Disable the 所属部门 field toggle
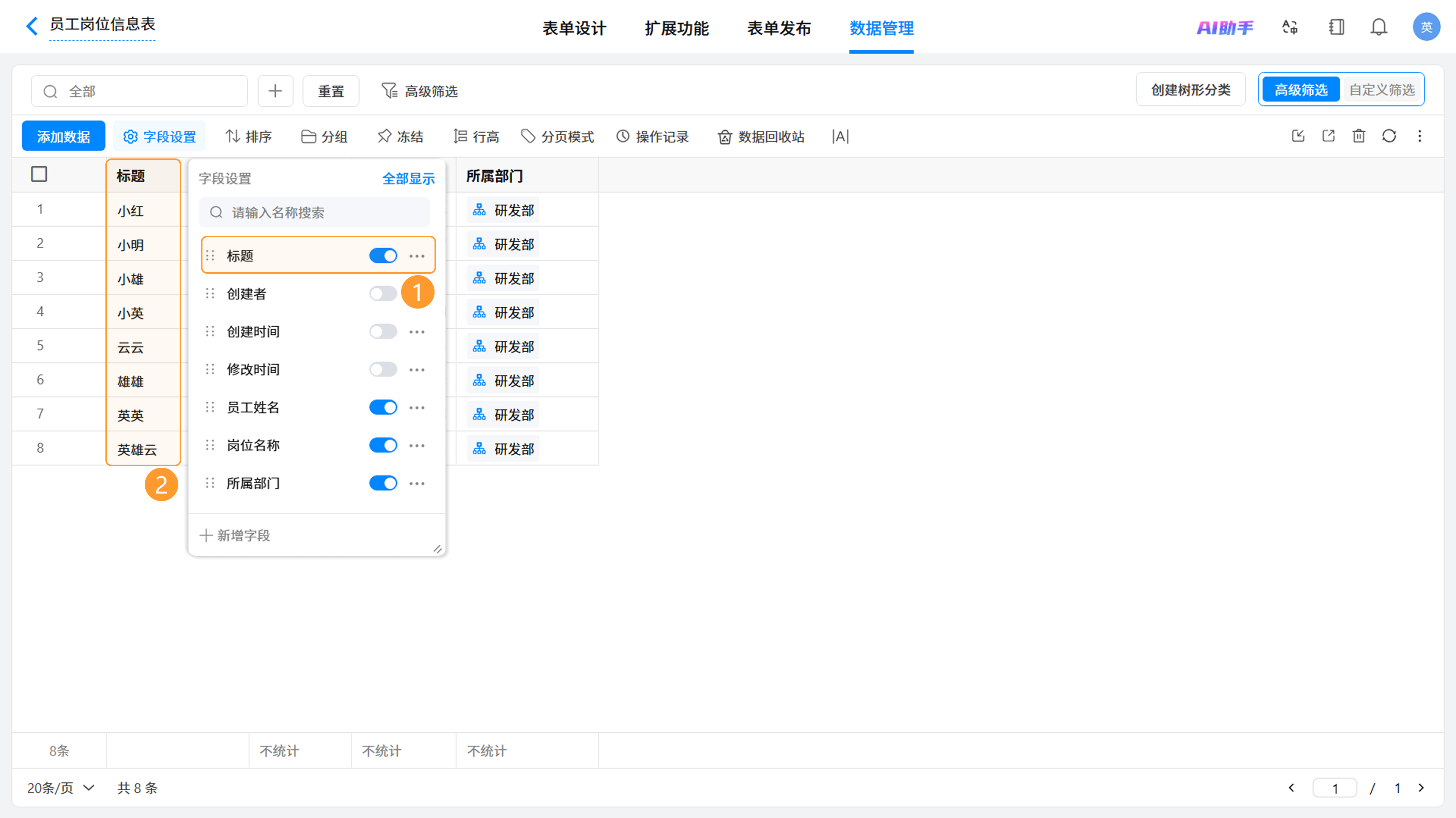This screenshot has height=818, width=1456. 383,483
